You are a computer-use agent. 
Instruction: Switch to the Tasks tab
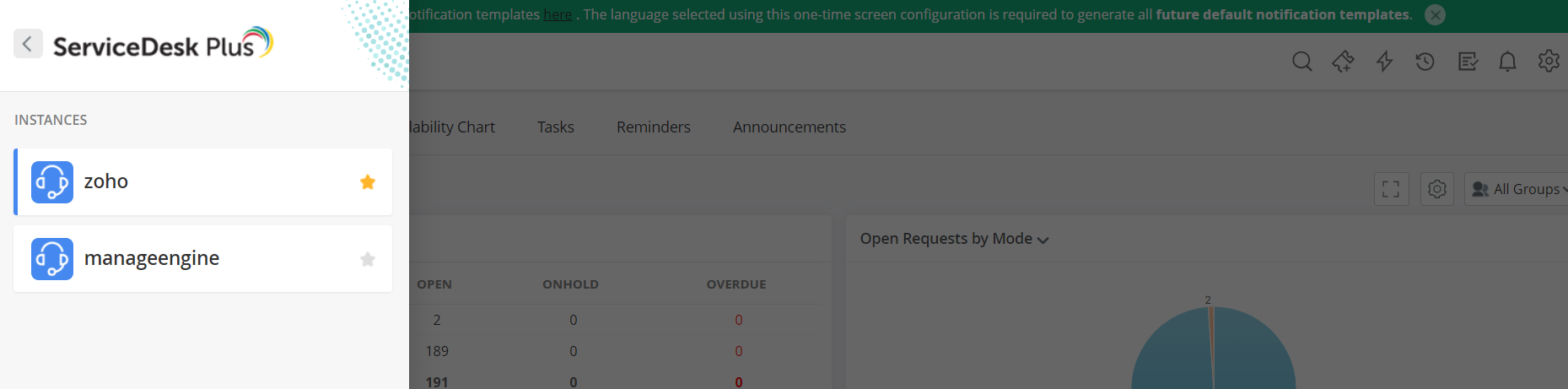click(x=556, y=127)
